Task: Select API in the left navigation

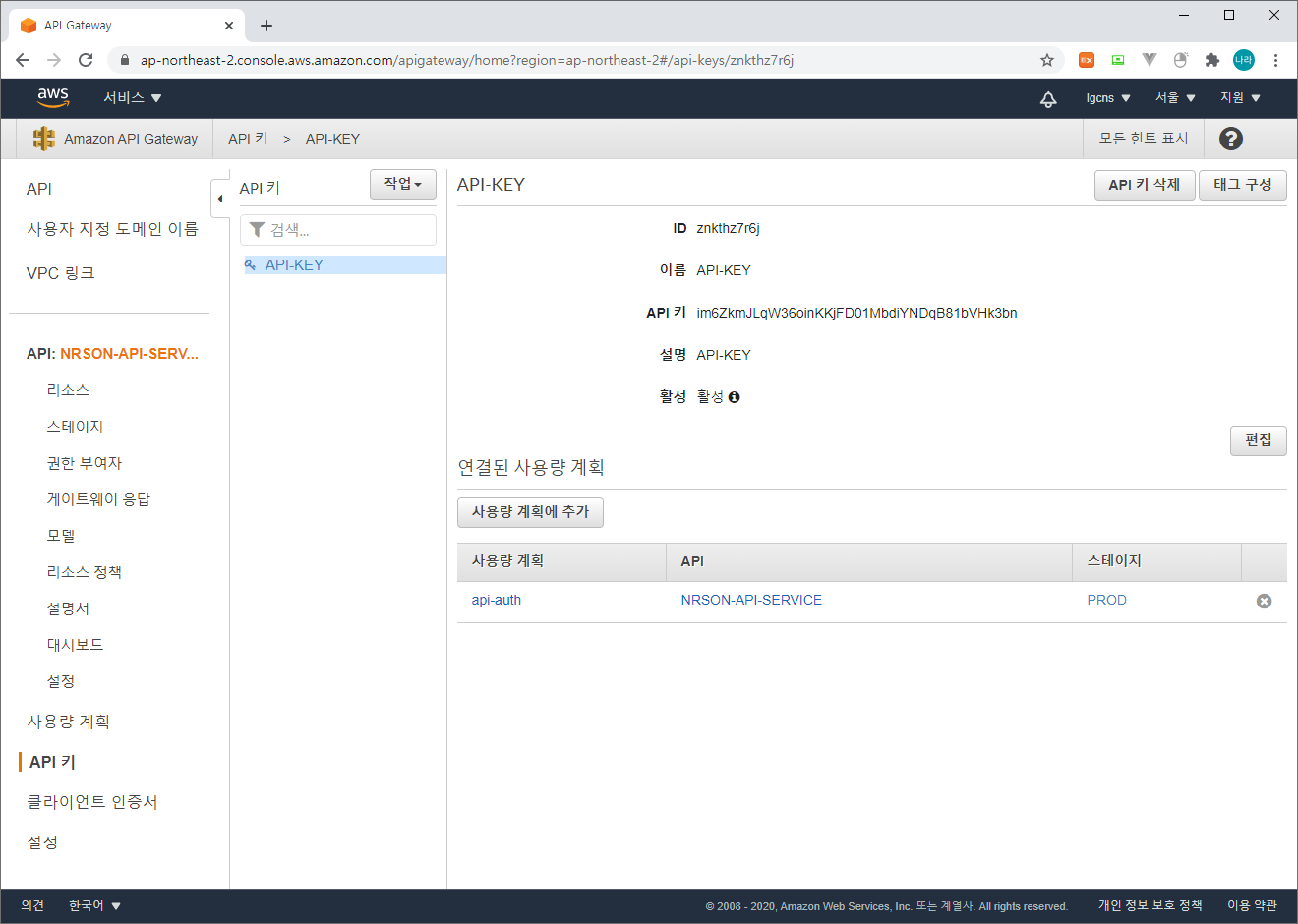Action: [39, 189]
